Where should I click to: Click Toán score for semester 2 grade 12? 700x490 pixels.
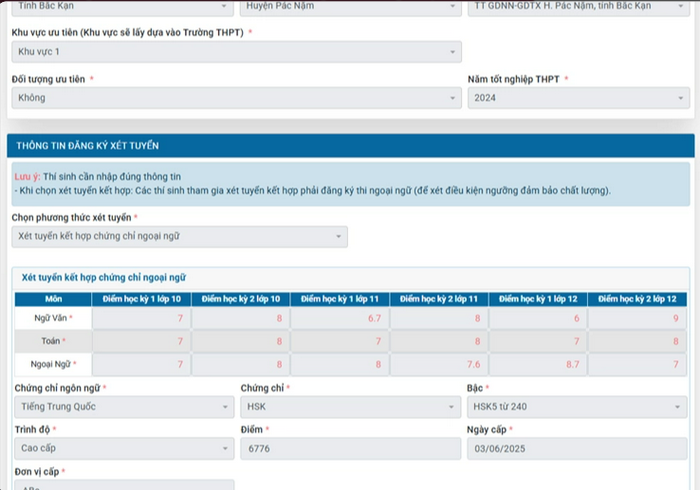637,341
